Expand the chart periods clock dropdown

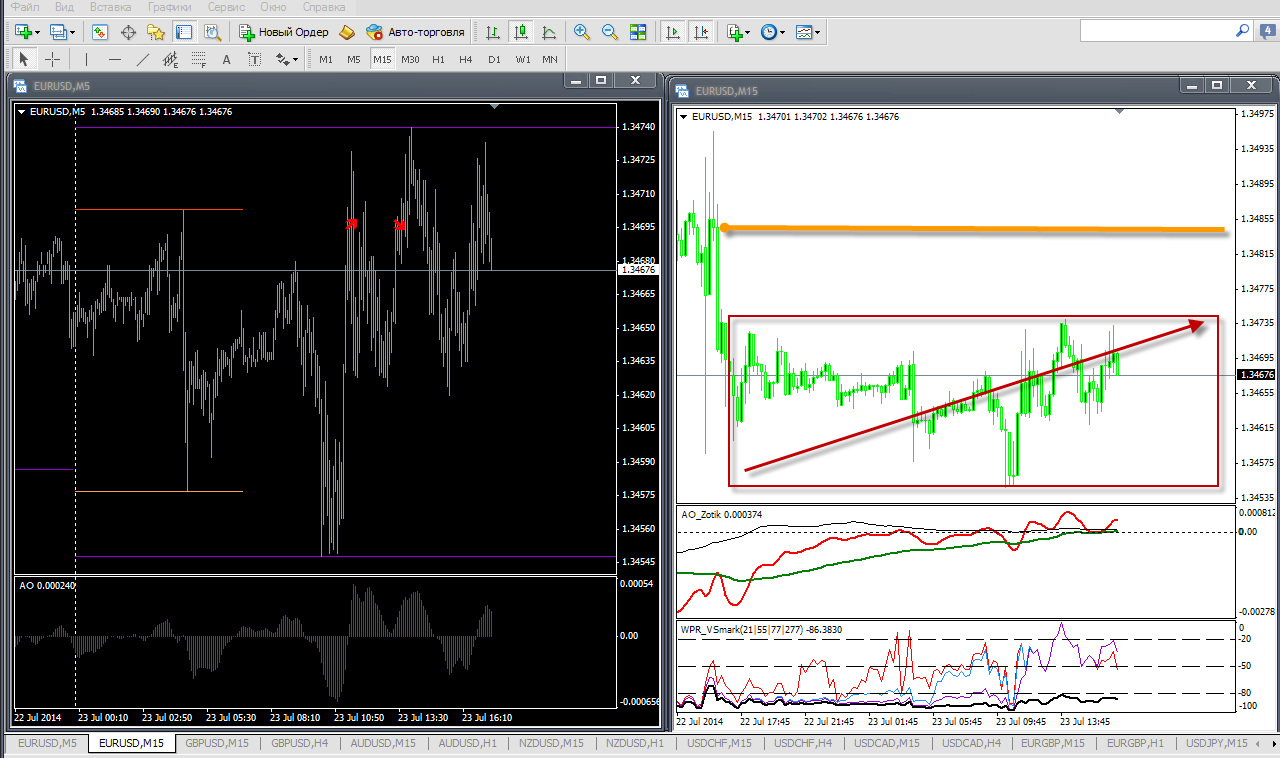pyautogui.click(x=772, y=32)
